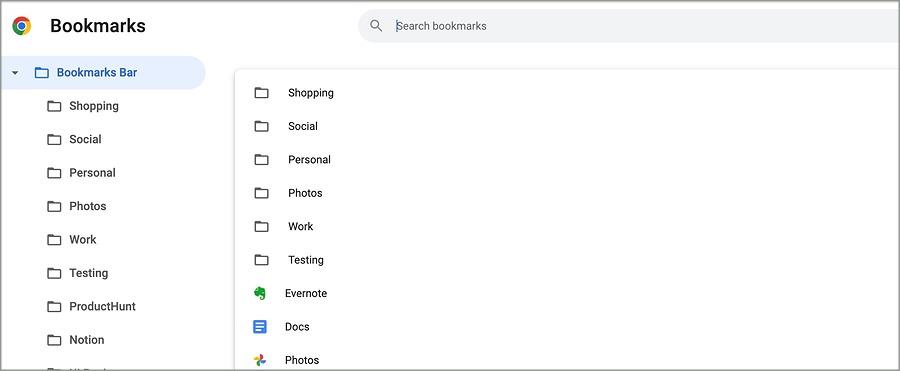The height and width of the screenshot is (371, 900).
Task: Click main list Shopping folder icon
Action: (261, 92)
